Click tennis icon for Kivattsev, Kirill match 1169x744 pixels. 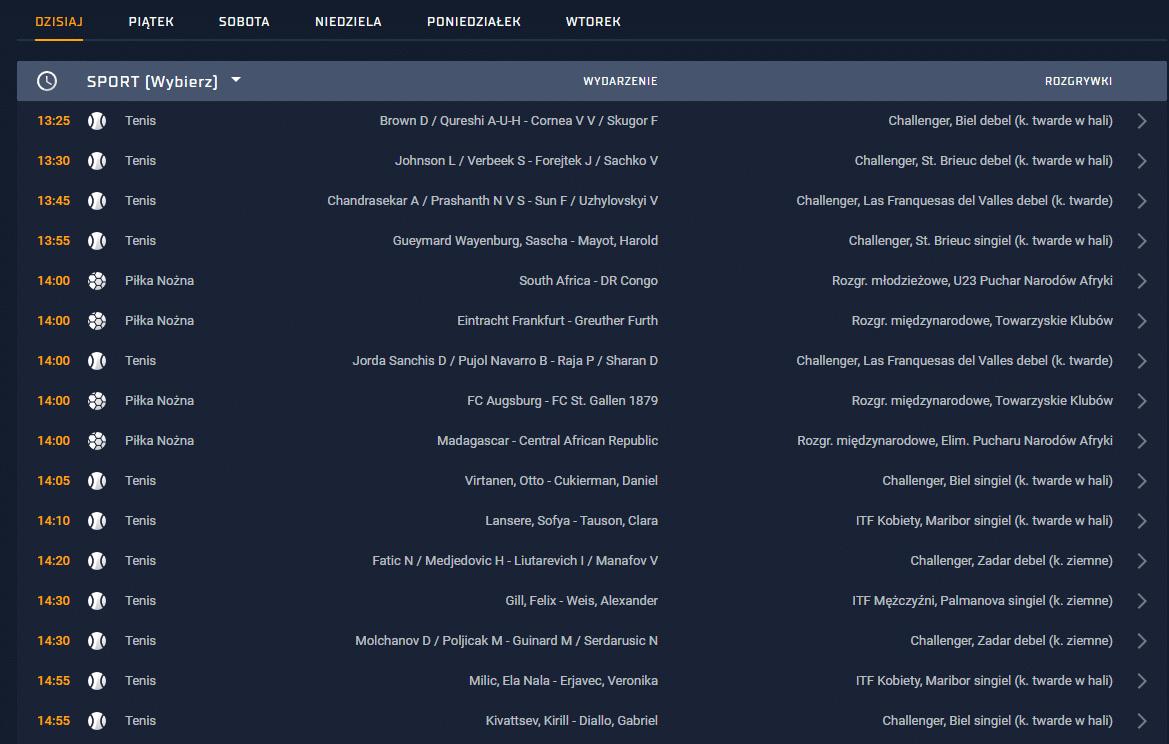pos(97,721)
